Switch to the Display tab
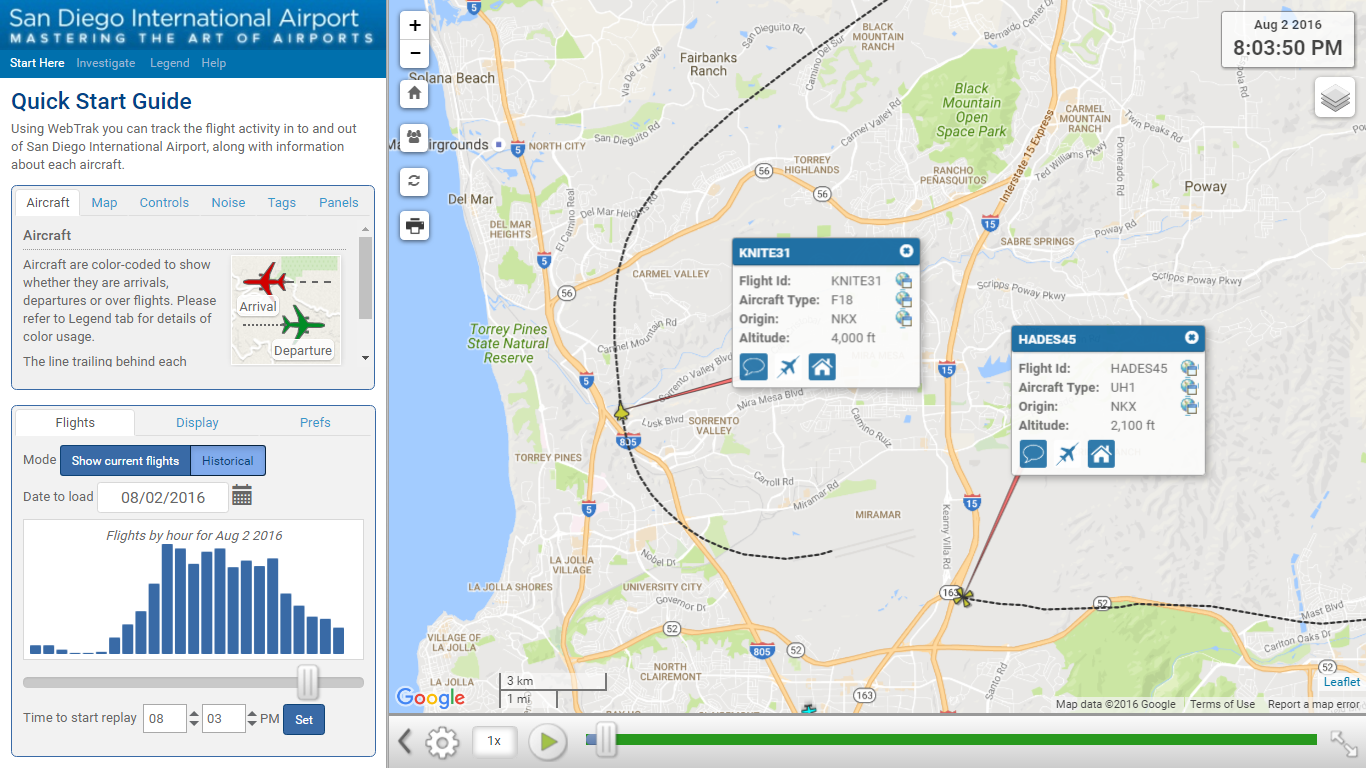The image size is (1366, 768). click(x=197, y=422)
